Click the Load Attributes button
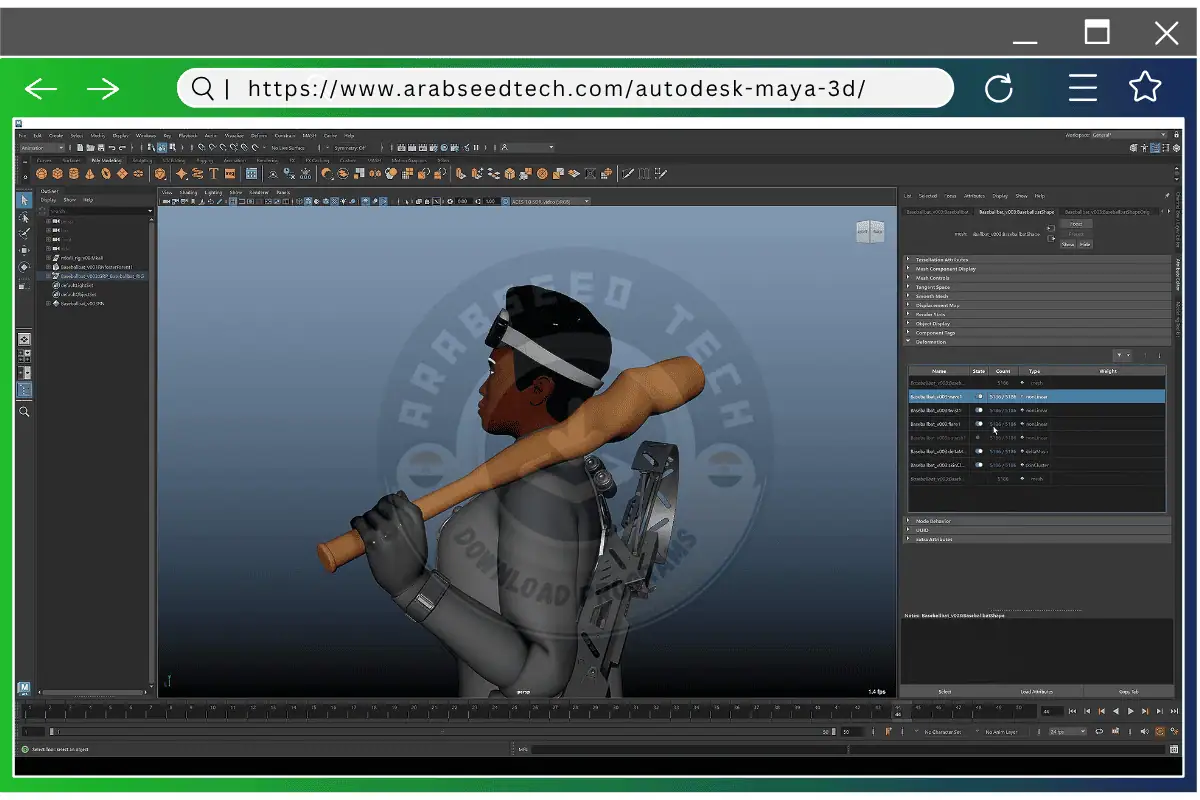This screenshot has height=800, width=1200. (1036, 691)
